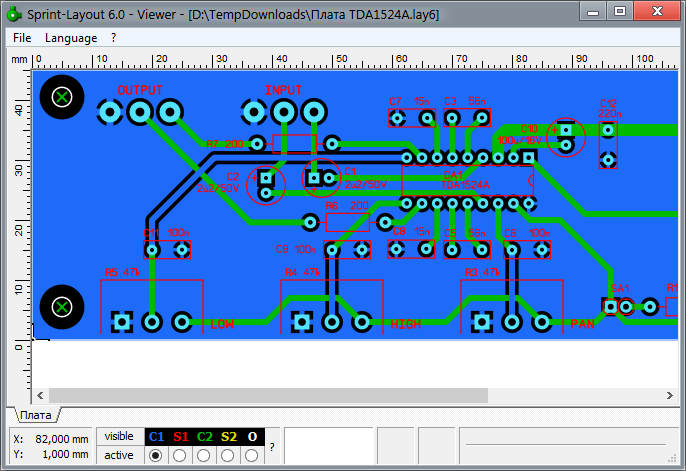This screenshot has width=686, height=471.
Task: Toggle S1 layer visibility
Action: point(181,436)
